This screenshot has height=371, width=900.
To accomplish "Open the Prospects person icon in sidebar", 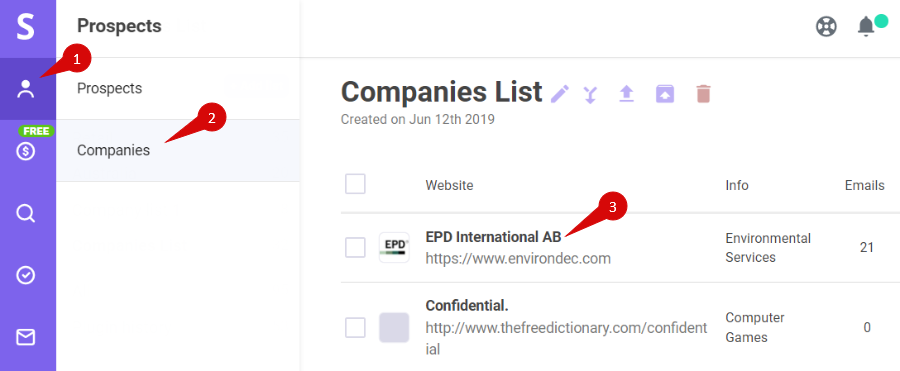I will (26, 89).
